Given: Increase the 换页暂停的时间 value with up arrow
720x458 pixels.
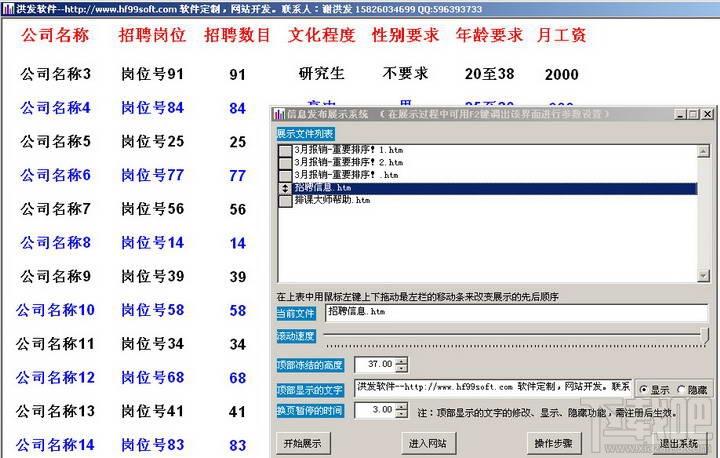Looking at the screenshot, I should point(401,406).
